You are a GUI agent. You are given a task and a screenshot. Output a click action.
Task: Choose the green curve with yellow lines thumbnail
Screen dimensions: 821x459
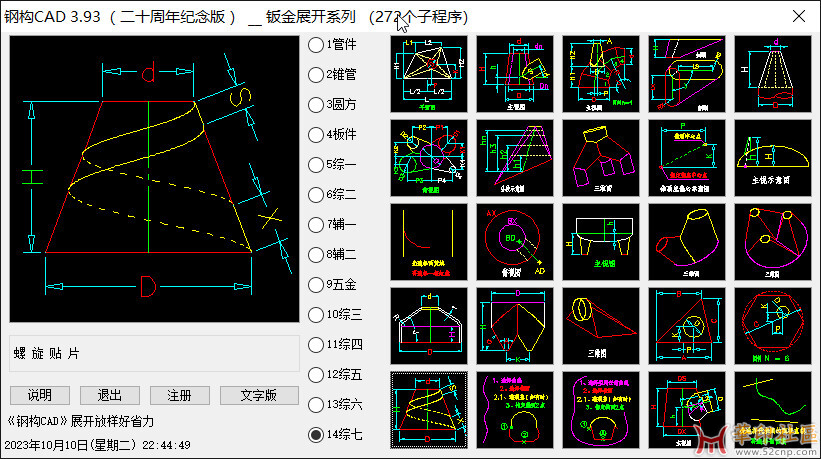pos(772,410)
